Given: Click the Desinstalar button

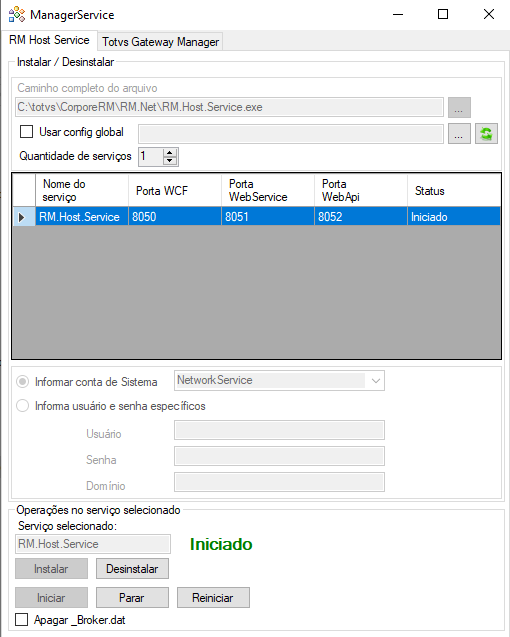Looking at the screenshot, I should click(x=132, y=569).
